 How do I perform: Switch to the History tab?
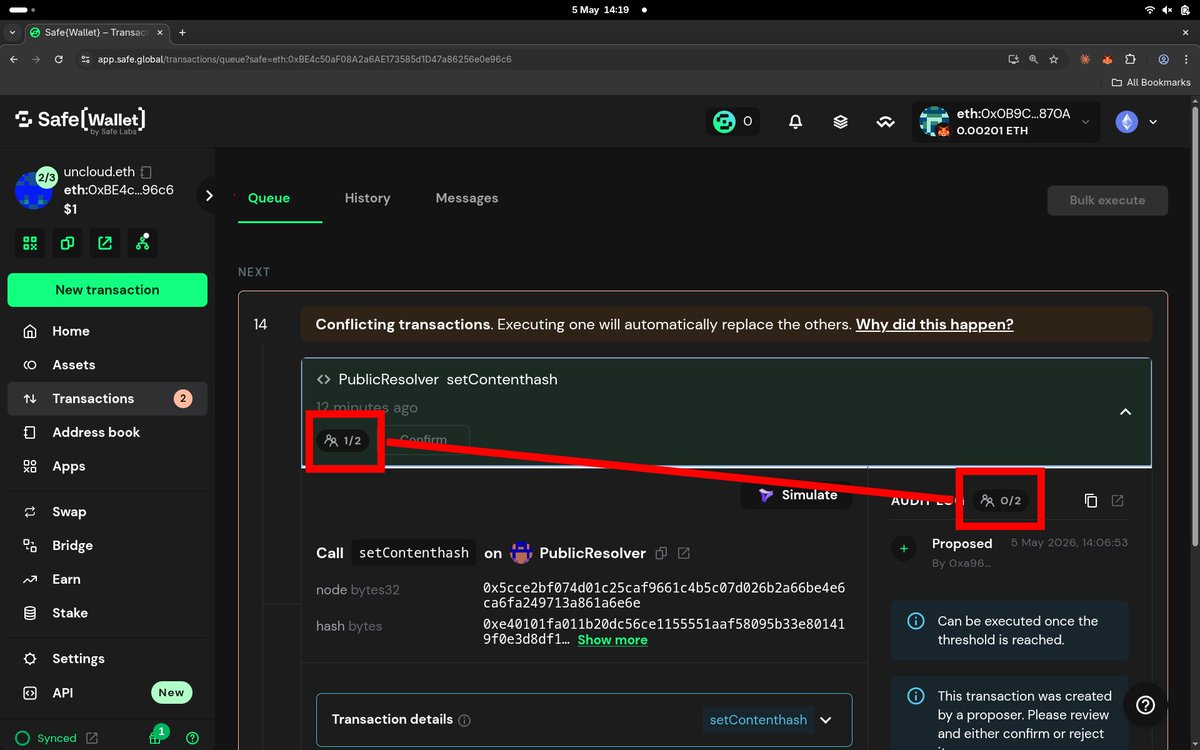tap(367, 198)
